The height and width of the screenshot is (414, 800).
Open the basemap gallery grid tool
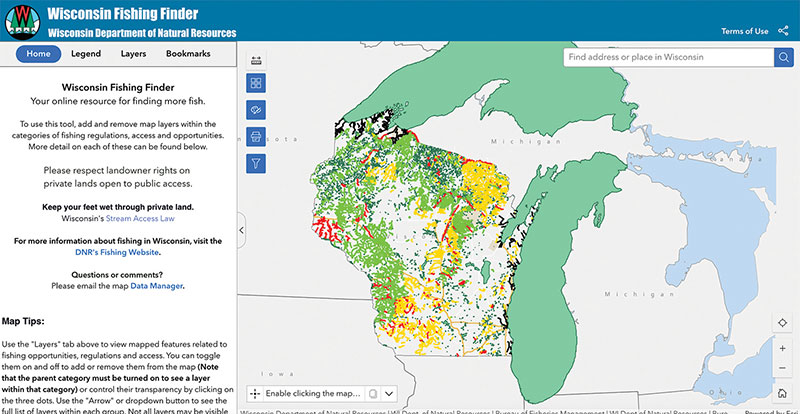(x=256, y=83)
